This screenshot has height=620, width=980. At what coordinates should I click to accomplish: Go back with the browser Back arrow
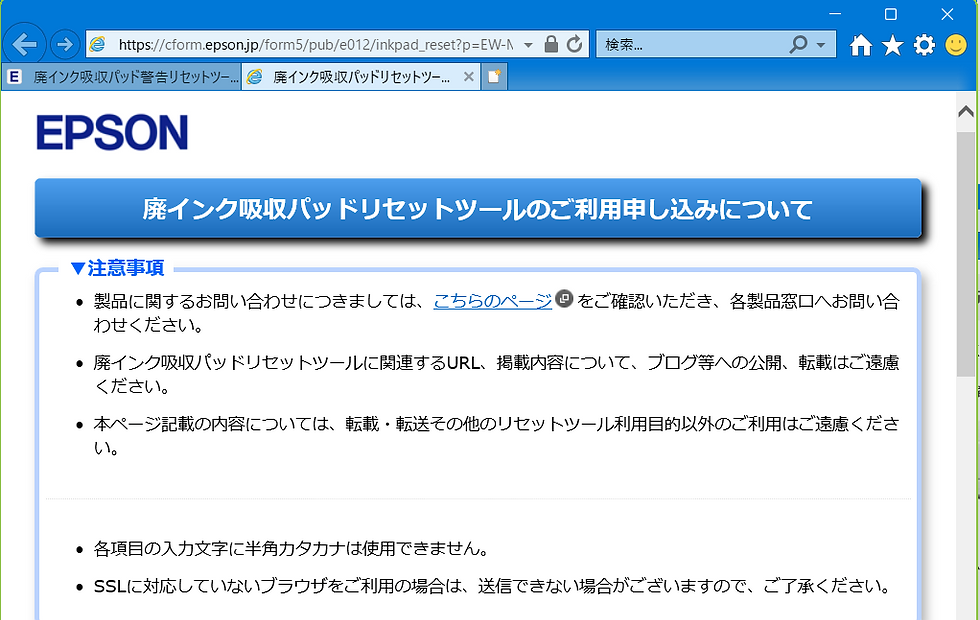coord(24,44)
